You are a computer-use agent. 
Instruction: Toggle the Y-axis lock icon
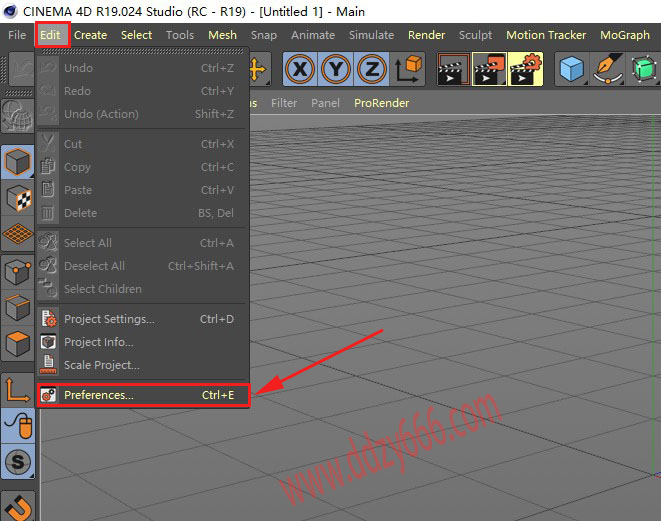(336, 69)
